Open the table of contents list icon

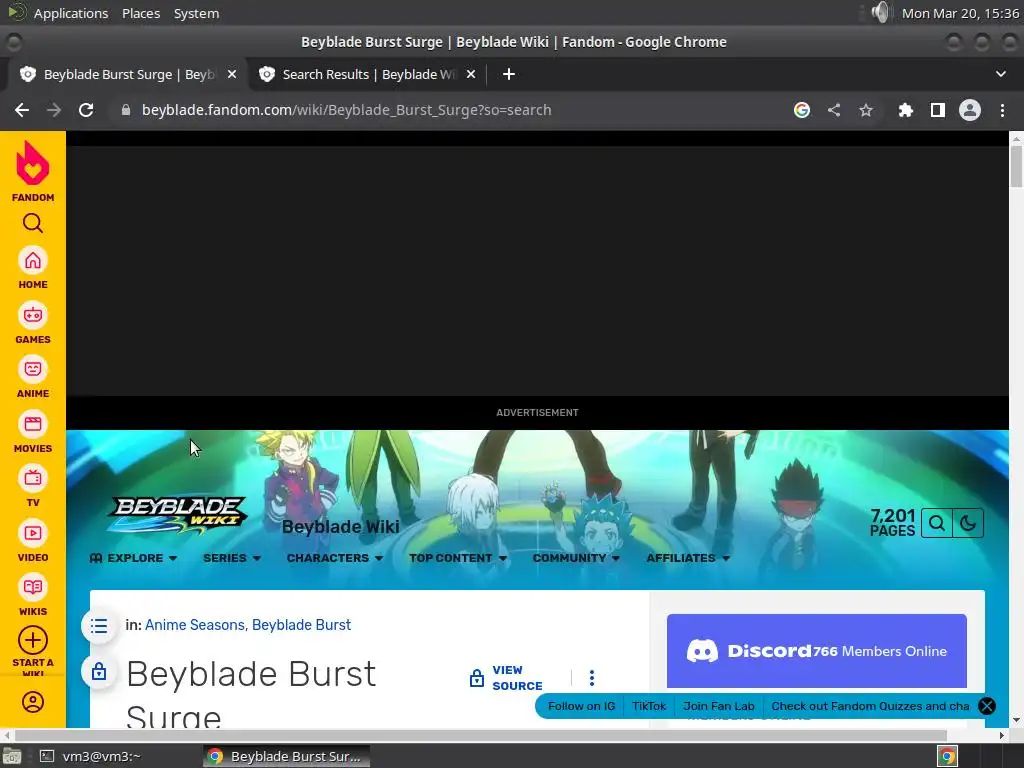click(99, 626)
